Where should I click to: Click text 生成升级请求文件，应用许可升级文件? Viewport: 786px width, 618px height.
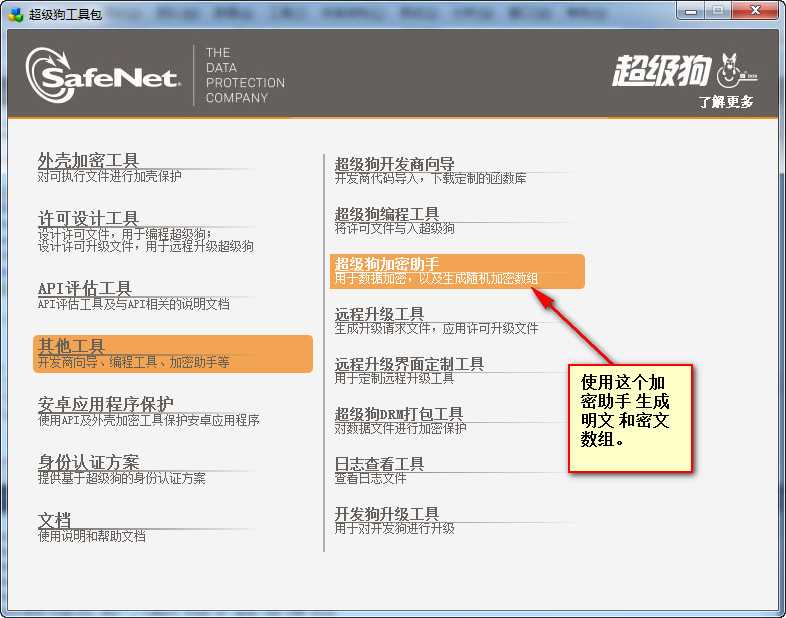(x=436, y=329)
